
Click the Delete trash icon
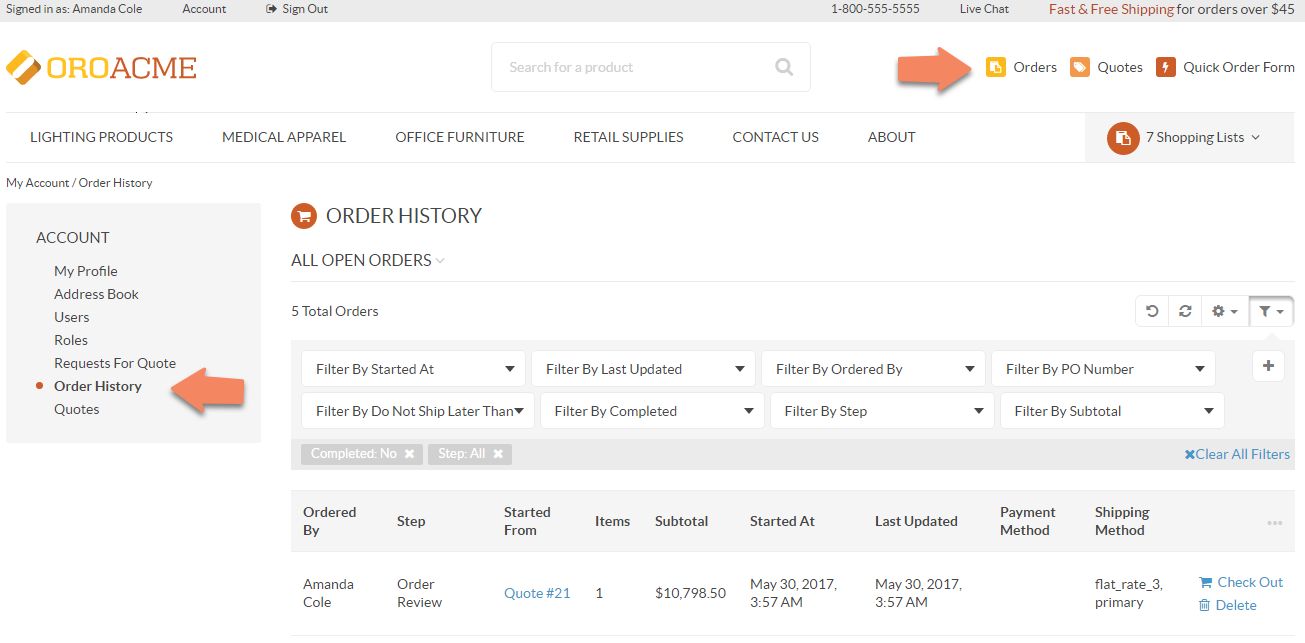(x=1204, y=605)
